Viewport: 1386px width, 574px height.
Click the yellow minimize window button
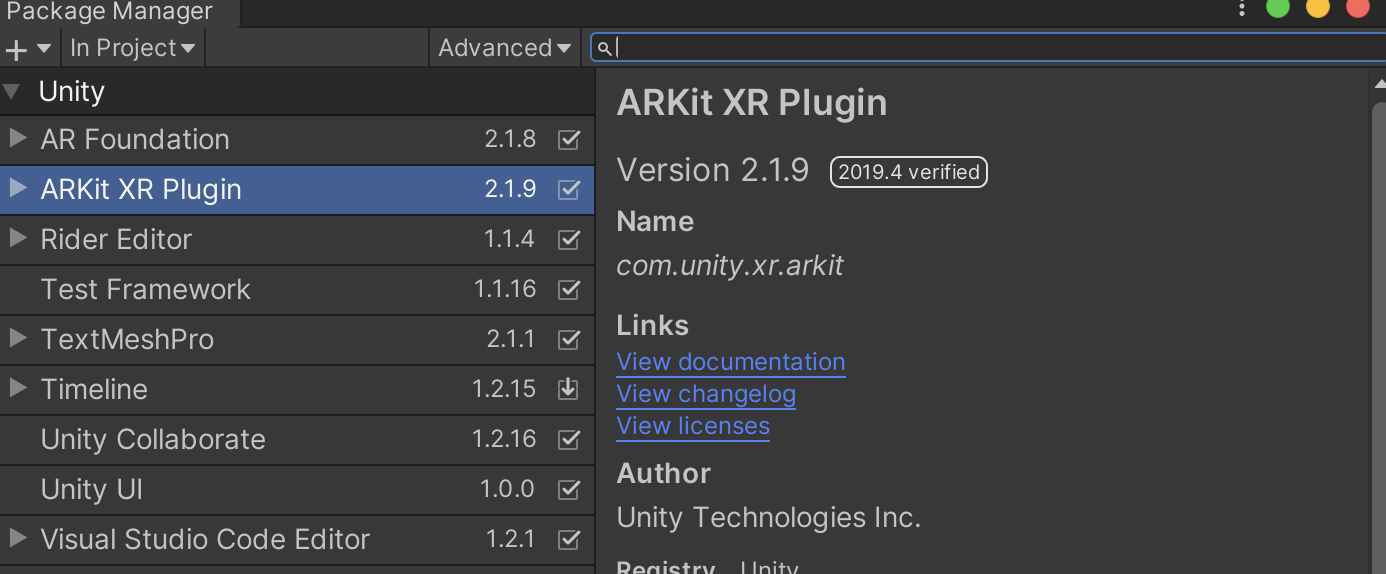coord(1318,6)
